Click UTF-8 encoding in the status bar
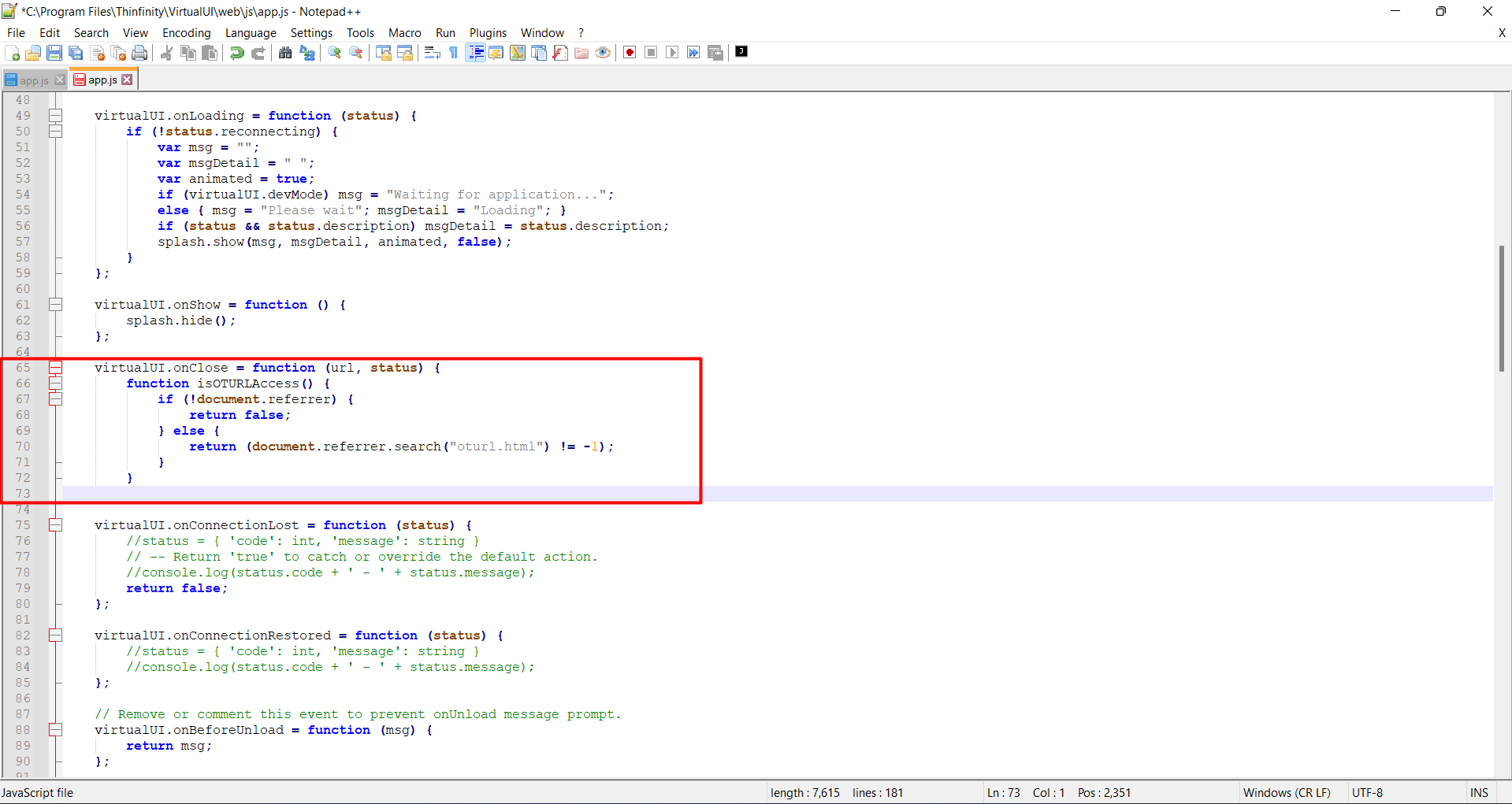Image resolution: width=1512 pixels, height=804 pixels. [1367, 793]
